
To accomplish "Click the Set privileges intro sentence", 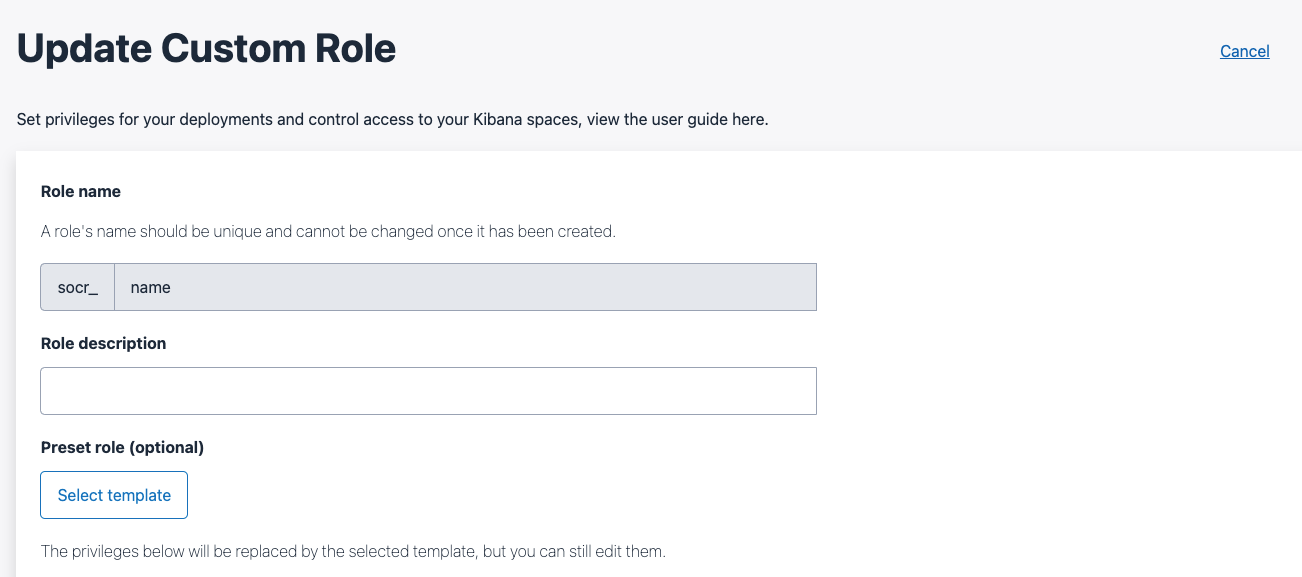I will tap(392, 120).
